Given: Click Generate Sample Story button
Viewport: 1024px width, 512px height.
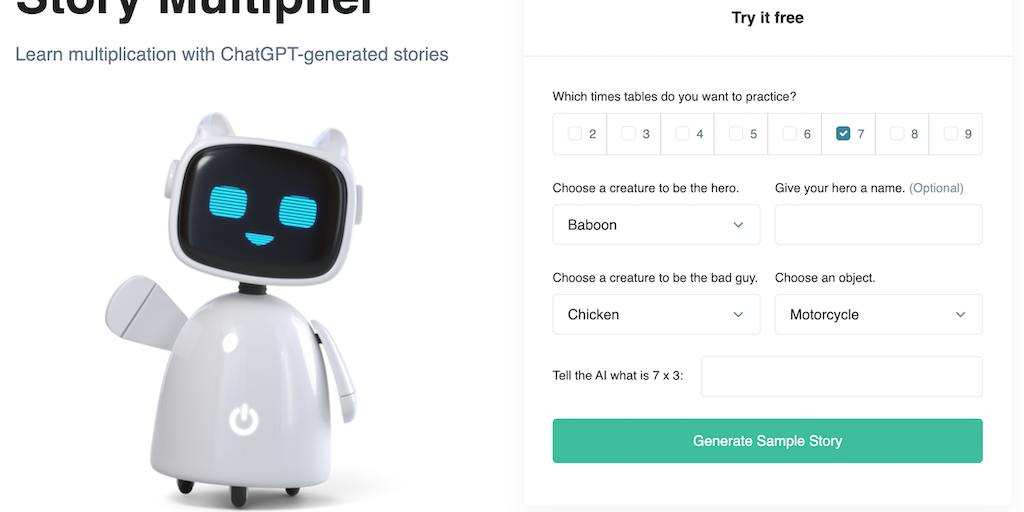Looking at the screenshot, I should click(767, 441).
